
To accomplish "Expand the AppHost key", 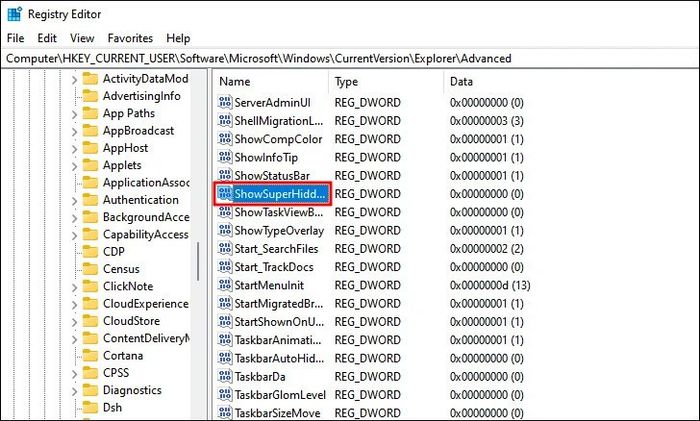I will point(75,149).
